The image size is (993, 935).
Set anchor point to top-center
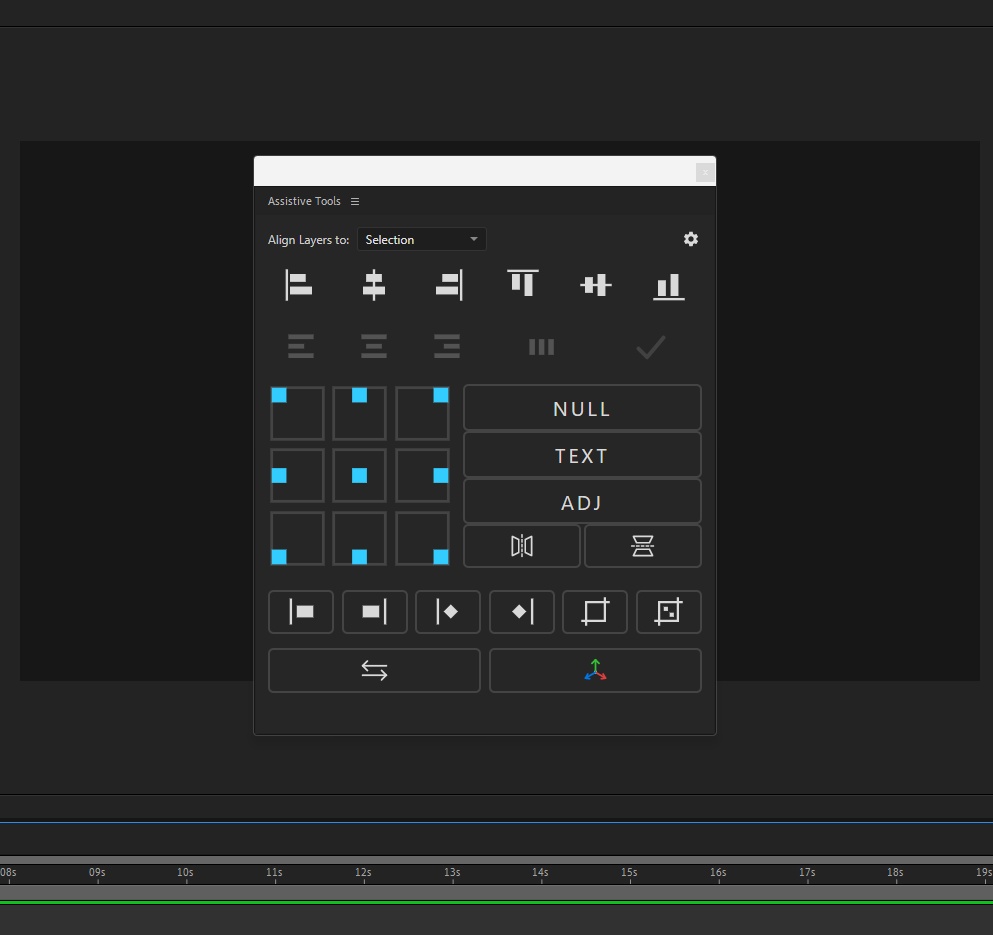coord(359,413)
